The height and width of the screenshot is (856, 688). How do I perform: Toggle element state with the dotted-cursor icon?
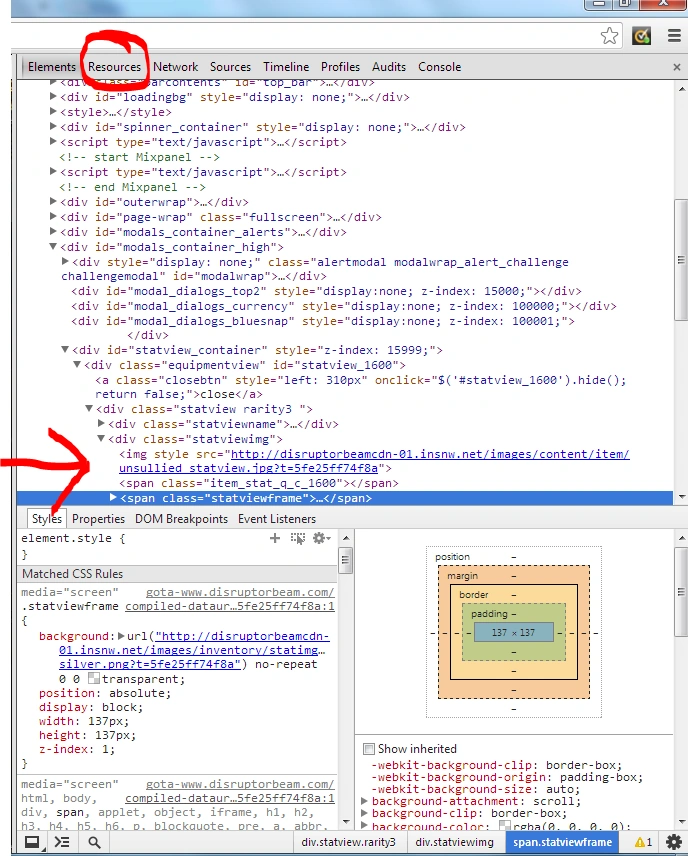298,538
